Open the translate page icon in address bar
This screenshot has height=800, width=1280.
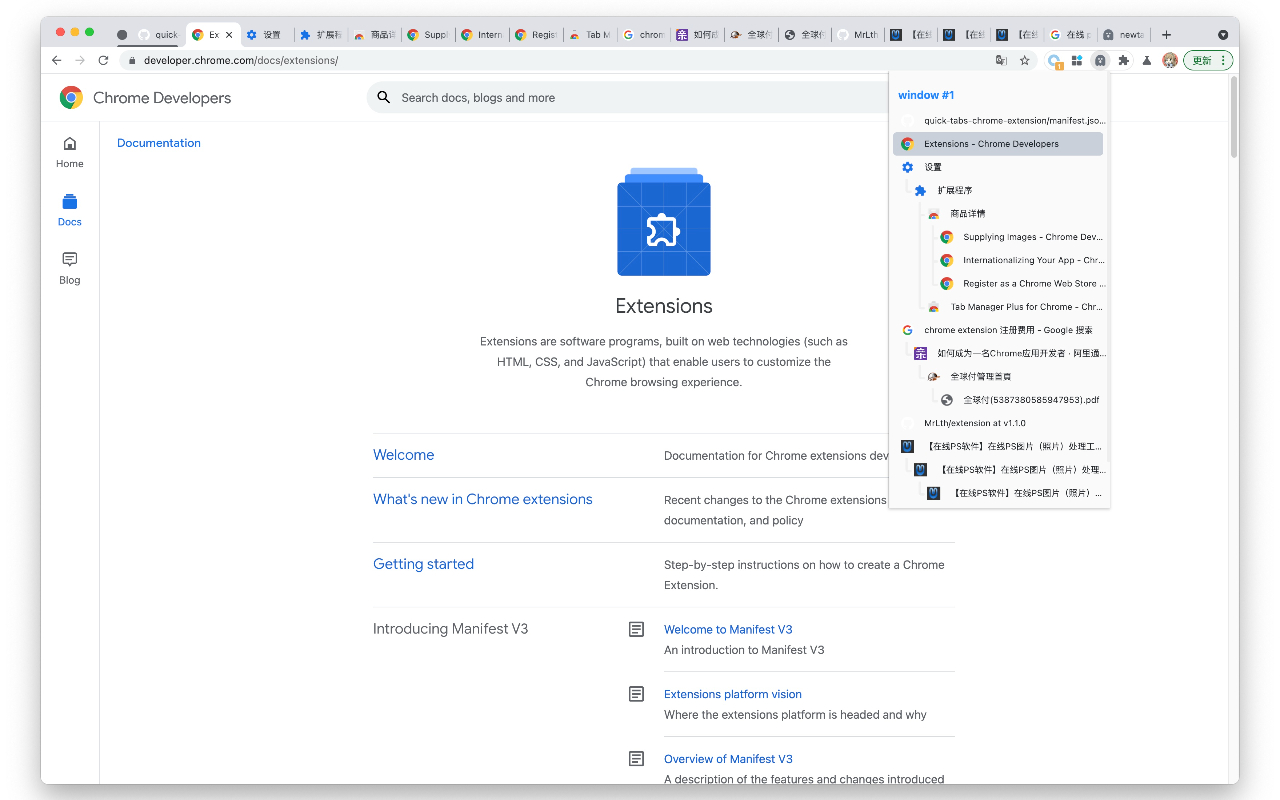coord(1001,60)
